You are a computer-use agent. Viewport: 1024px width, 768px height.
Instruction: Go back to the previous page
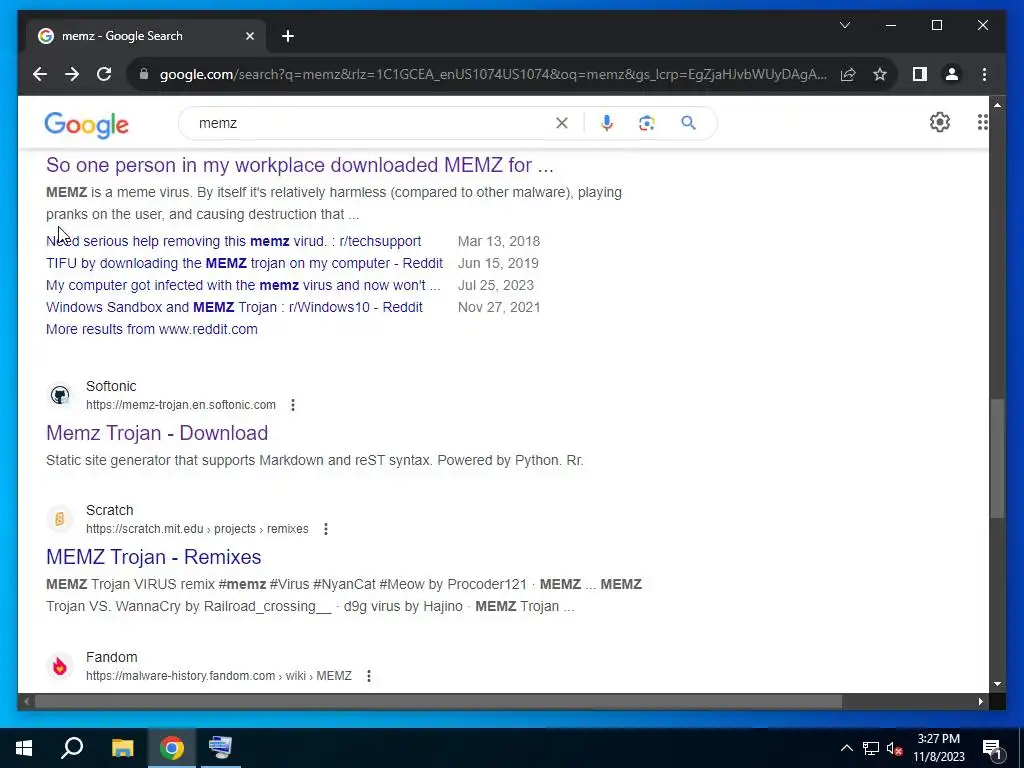pyautogui.click(x=40, y=74)
